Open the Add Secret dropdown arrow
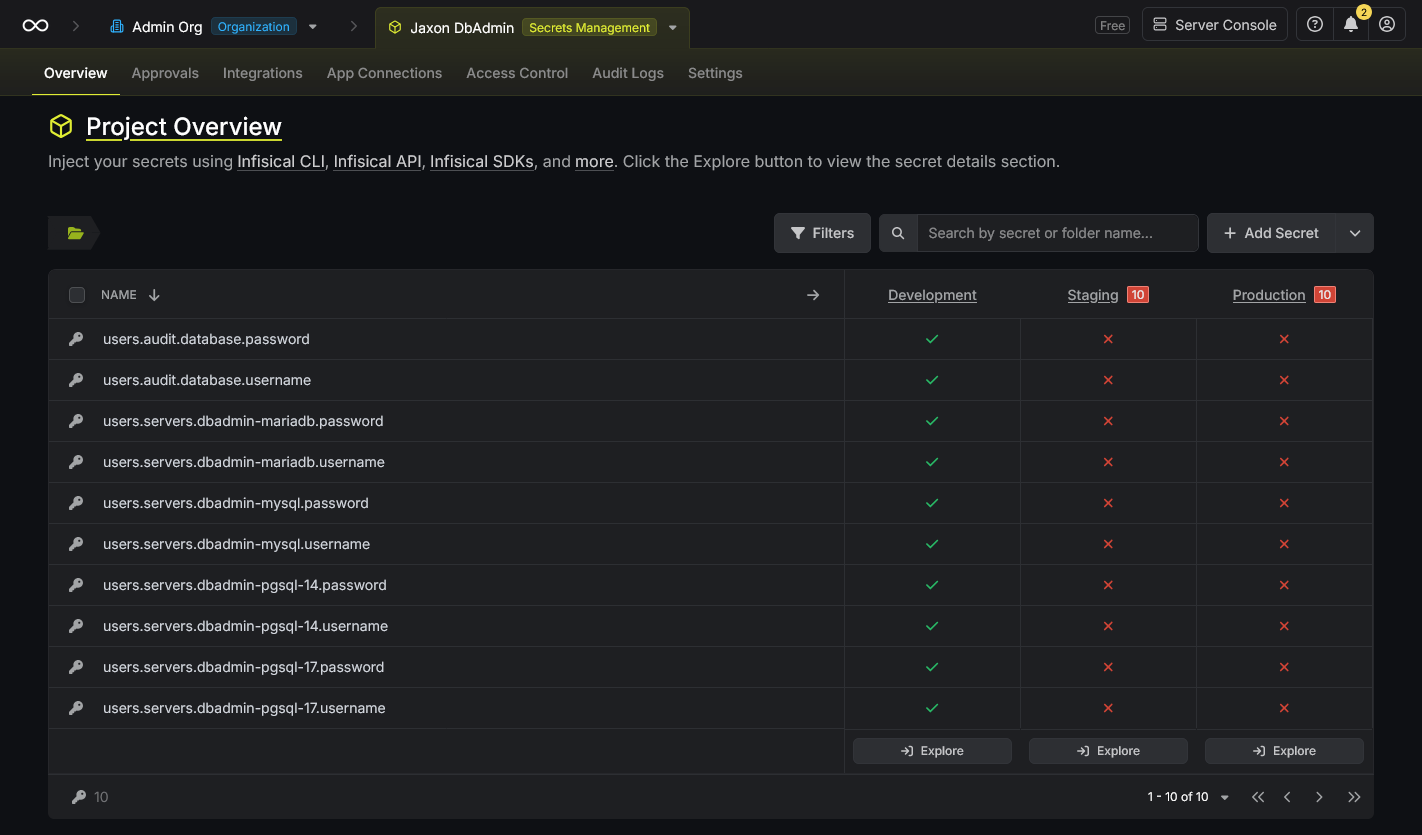Viewport: 1422px width, 835px height. [1355, 233]
